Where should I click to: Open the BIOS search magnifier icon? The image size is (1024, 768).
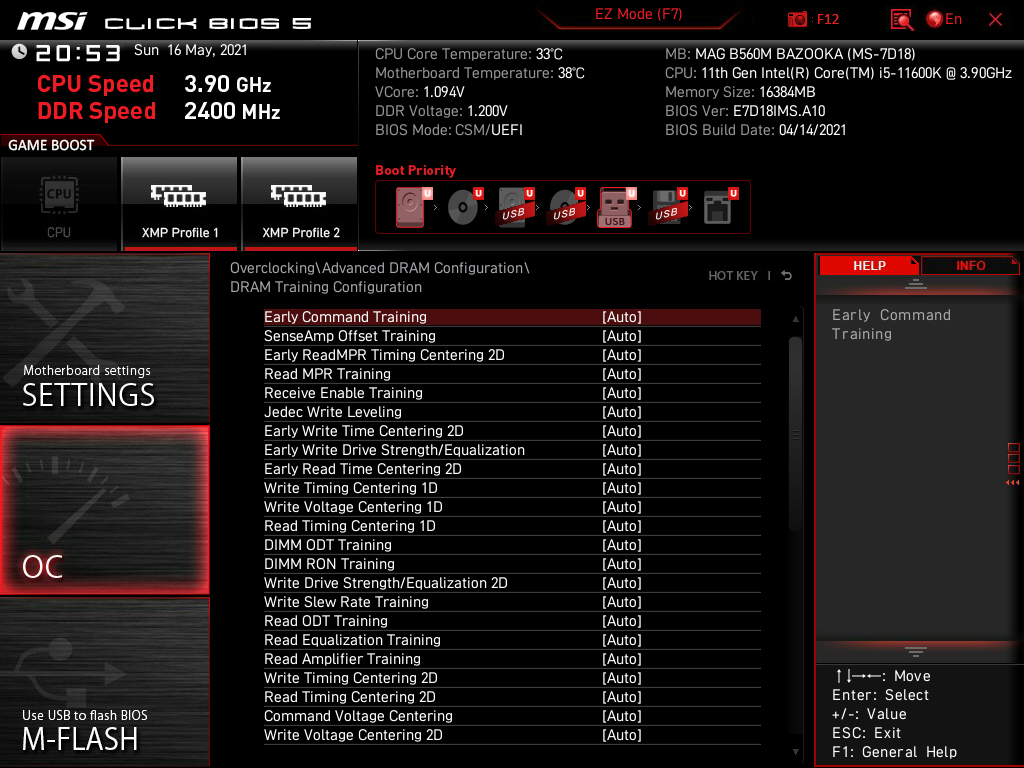(902, 20)
